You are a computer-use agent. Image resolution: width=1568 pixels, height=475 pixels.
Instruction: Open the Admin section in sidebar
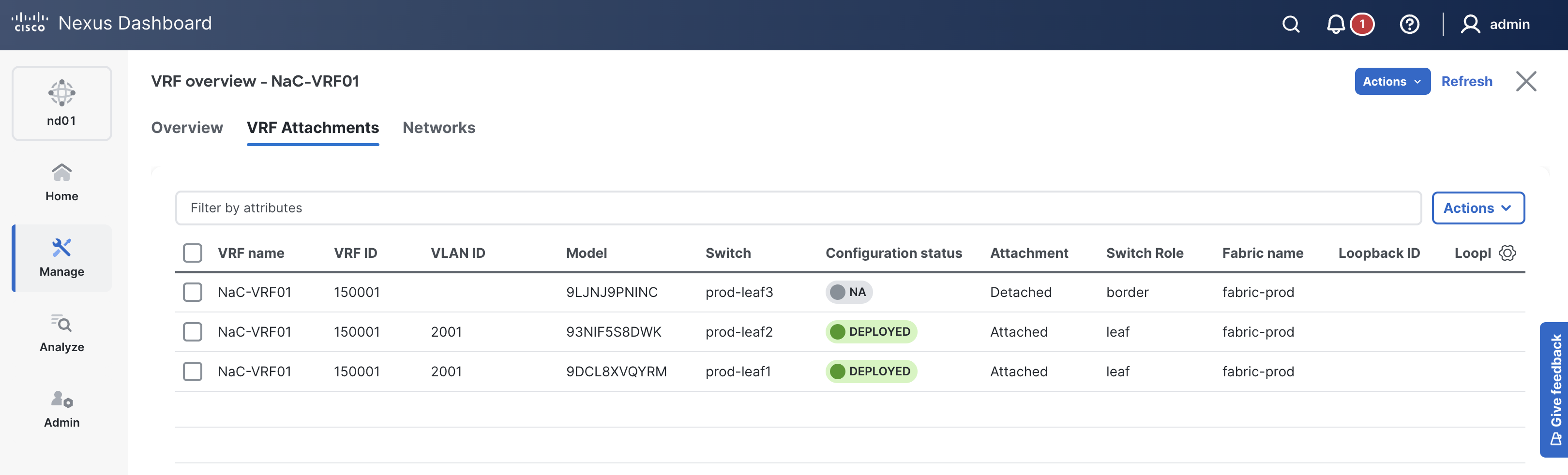click(x=61, y=408)
